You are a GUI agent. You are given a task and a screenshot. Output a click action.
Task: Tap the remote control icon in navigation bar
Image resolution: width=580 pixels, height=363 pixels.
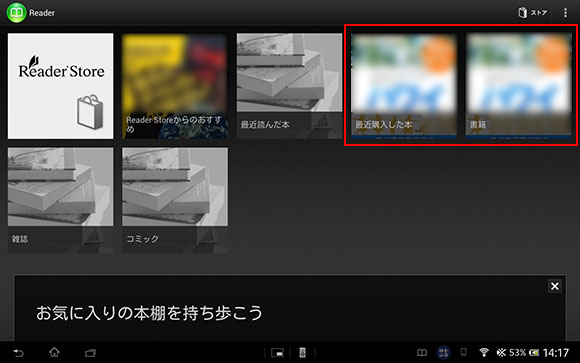[302, 353]
